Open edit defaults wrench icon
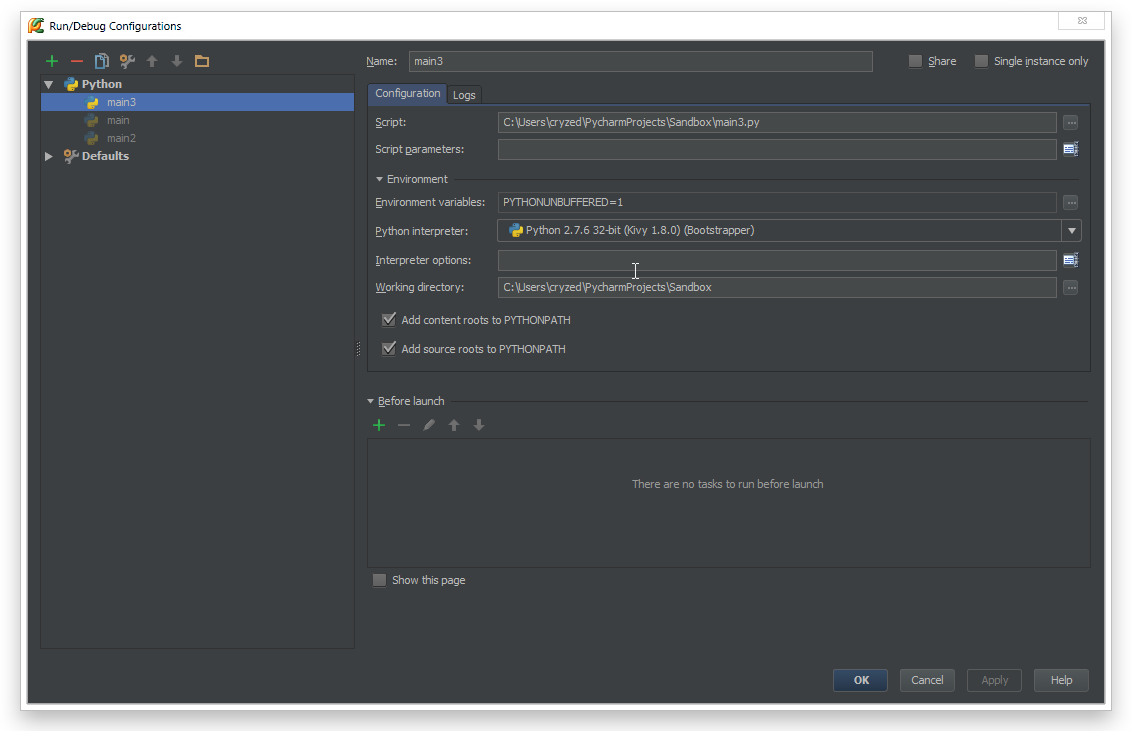Image resolution: width=1132 pixels, height=731 pixels. coord(127,61)
